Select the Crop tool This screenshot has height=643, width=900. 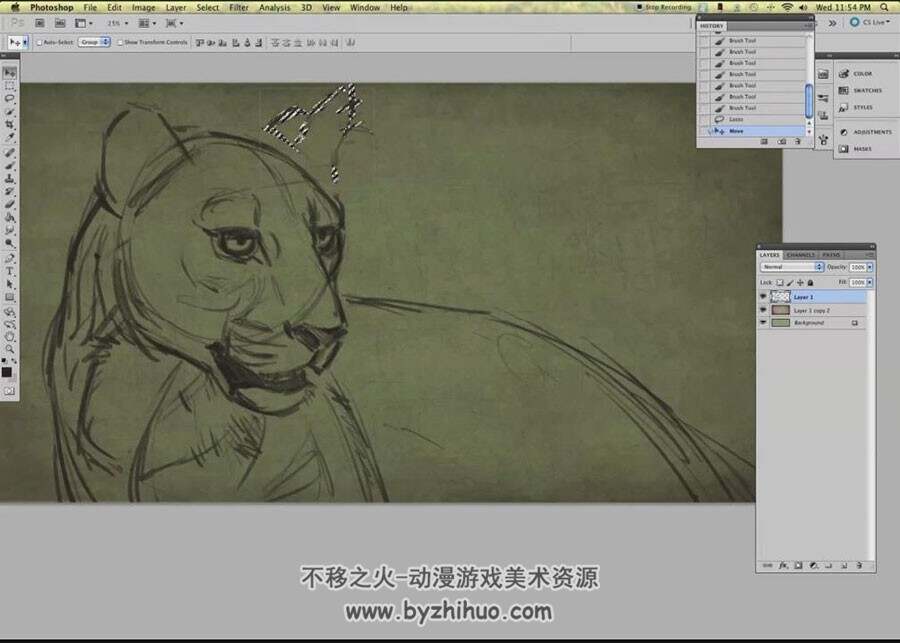pos(9,124)
